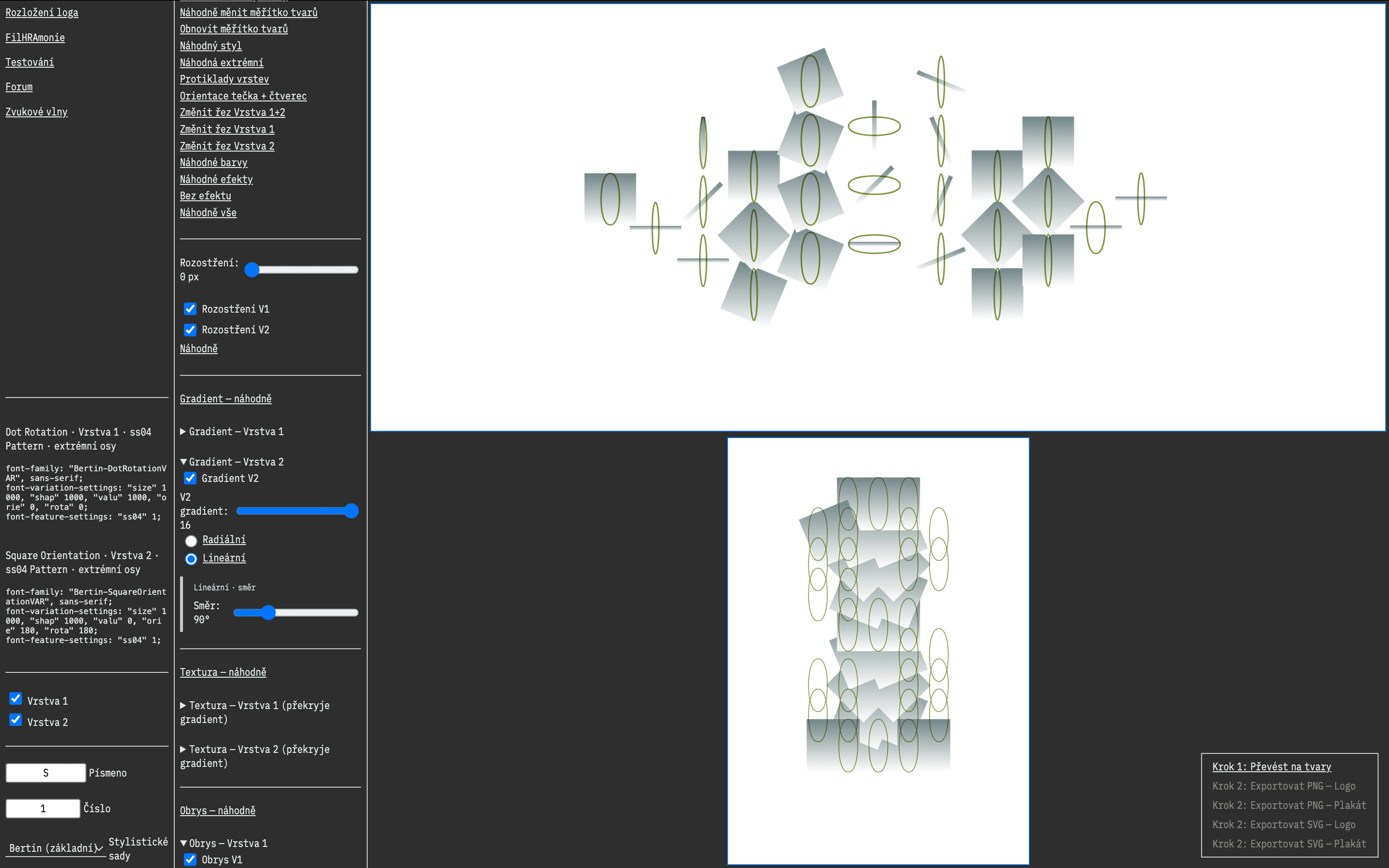The height and width of the screenshot is (868, 1389).
Task: Click Změnit řez Vrstva 1+2
Action: coord(233,112)
